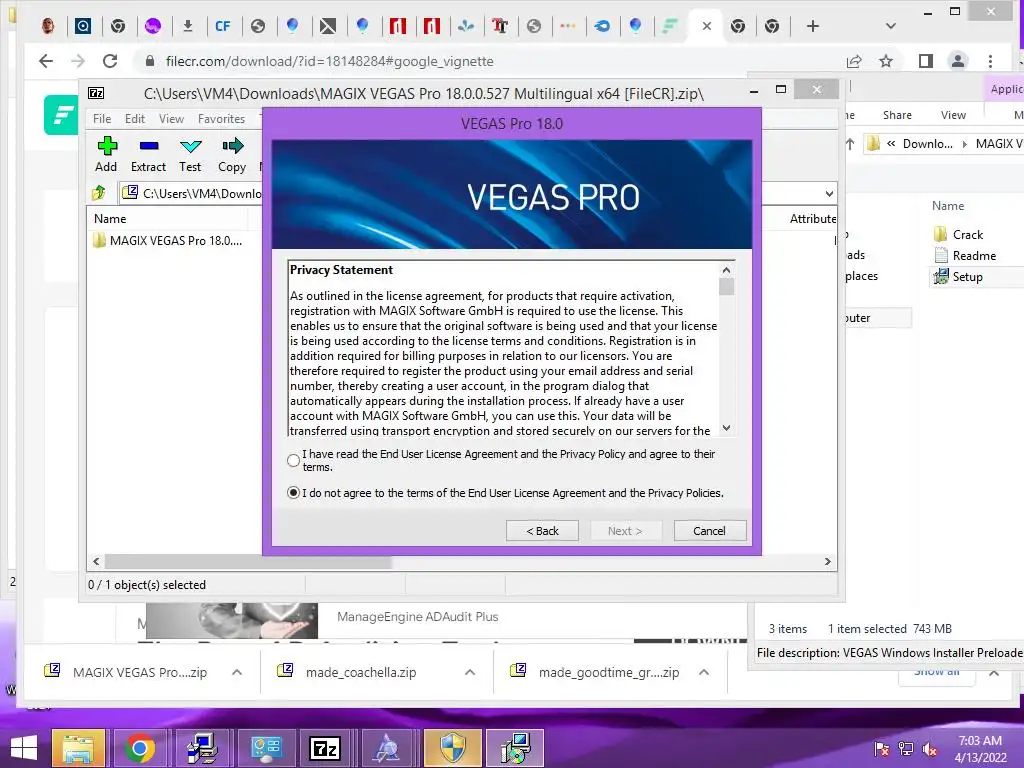Open the Share tab in Explorer
Image resolution: width=1024 pixels, height=768 pixels.
(x=897, y=115)
